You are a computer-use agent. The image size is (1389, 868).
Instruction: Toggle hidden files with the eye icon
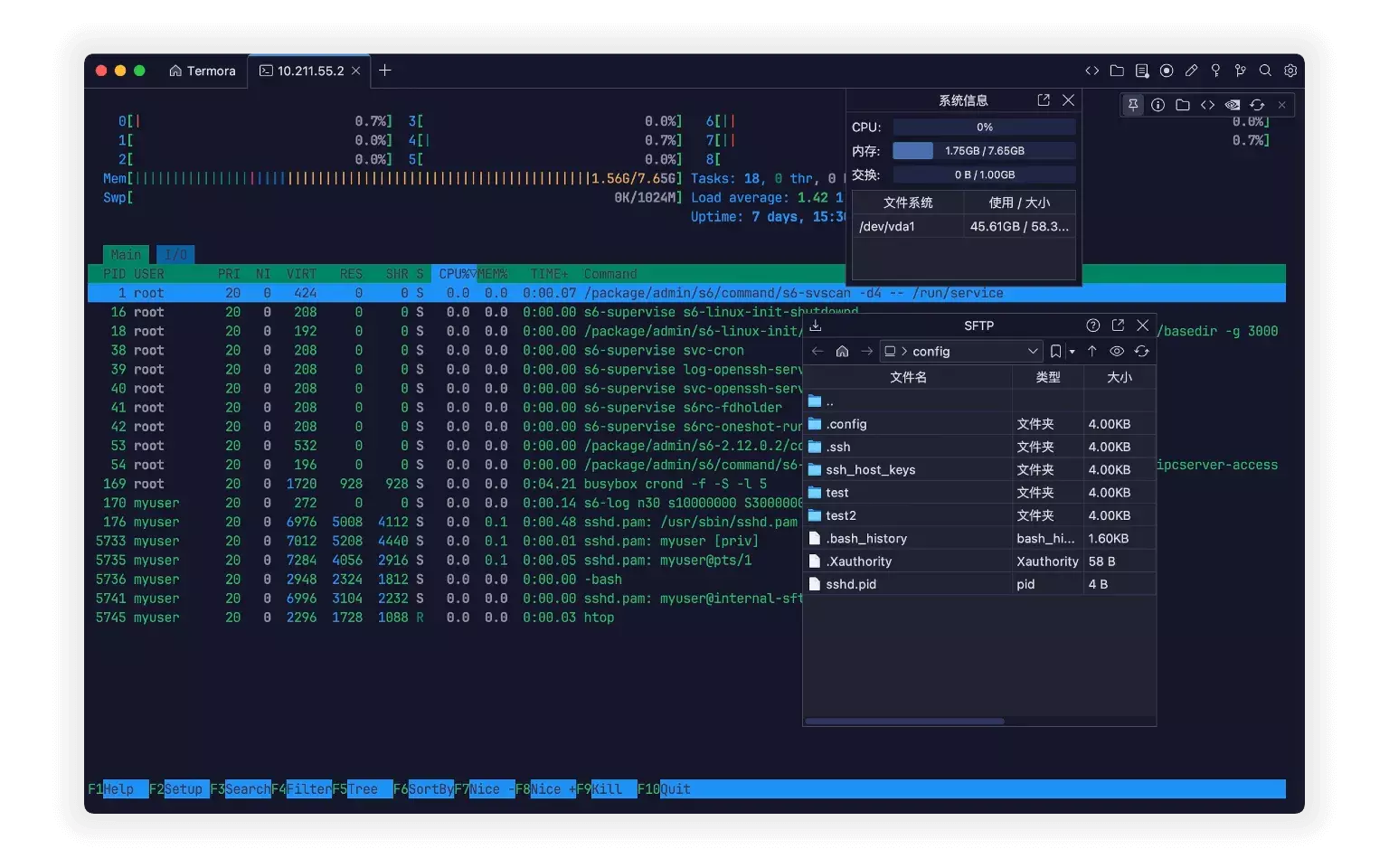coord(1117,351)
